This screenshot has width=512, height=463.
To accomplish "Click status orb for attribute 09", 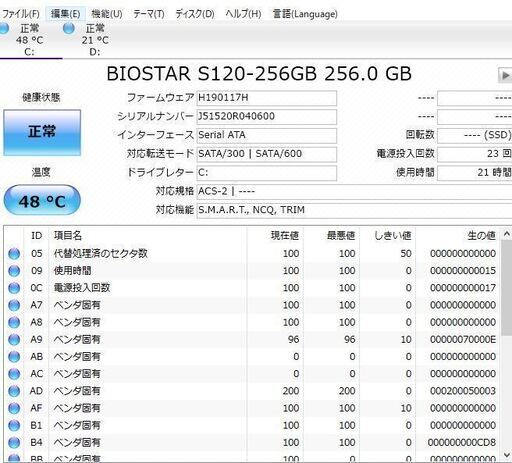I will coord(14,271).
